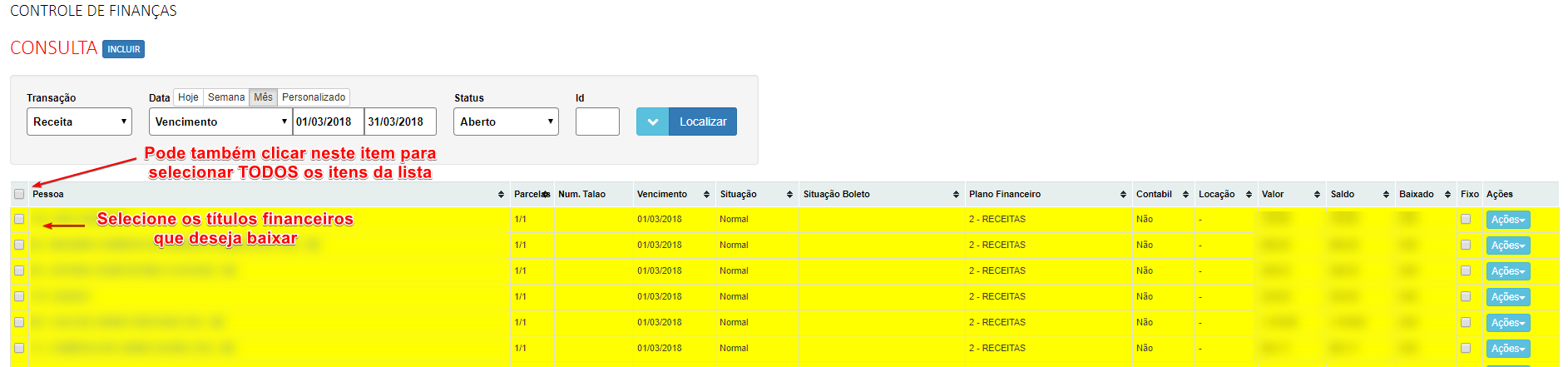Open the Transação dropdown showing Receita

click(x=79, y=122)
